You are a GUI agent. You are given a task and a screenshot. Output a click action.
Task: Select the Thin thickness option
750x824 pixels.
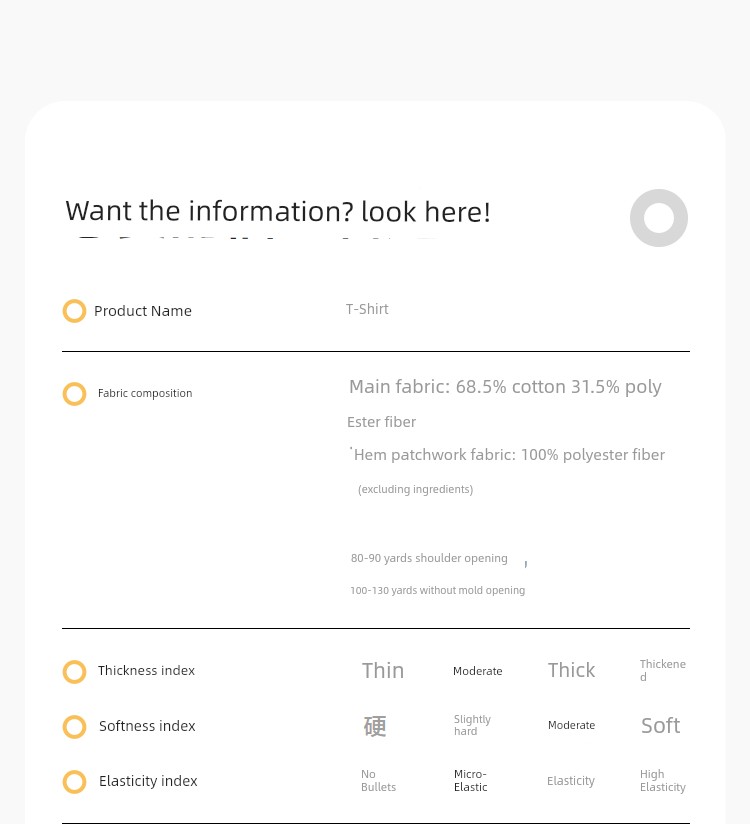(383, 671)
